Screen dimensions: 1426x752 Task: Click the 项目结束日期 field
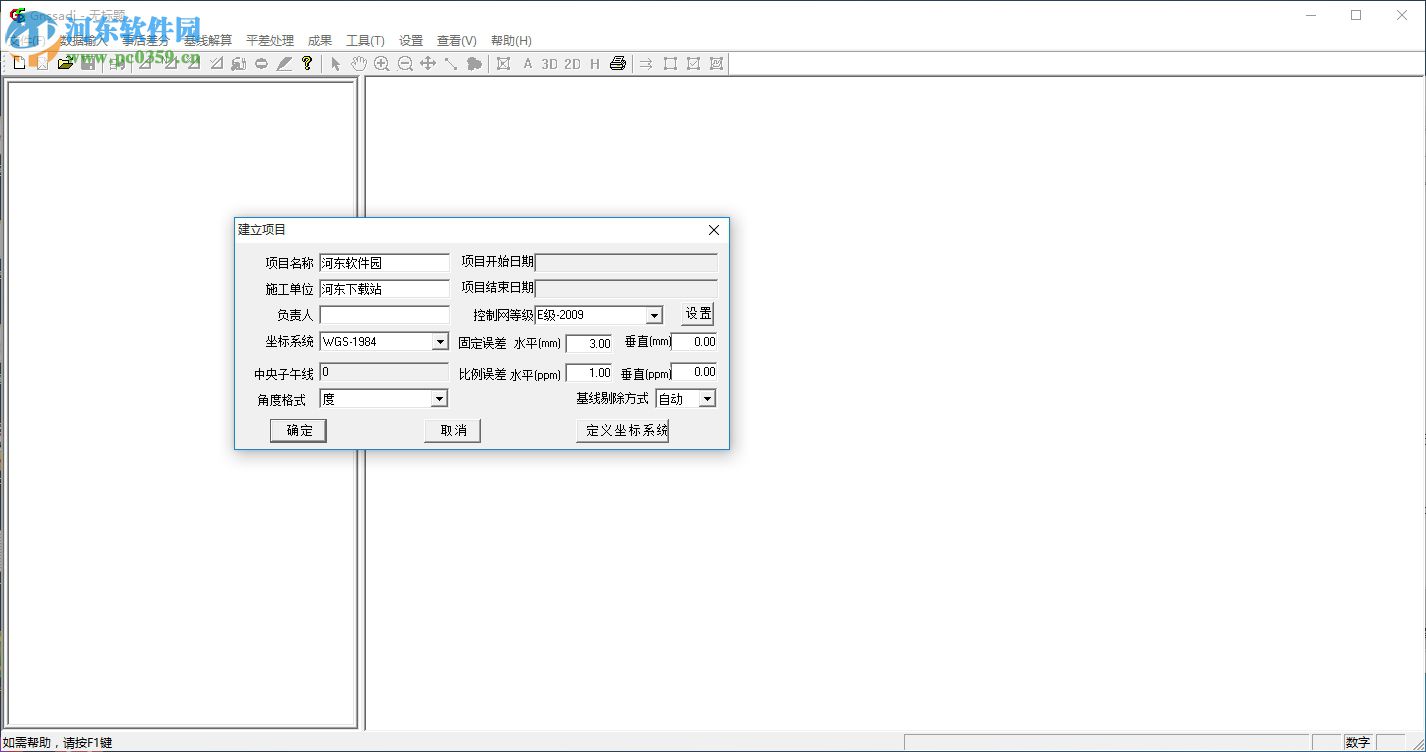[626, 289]
